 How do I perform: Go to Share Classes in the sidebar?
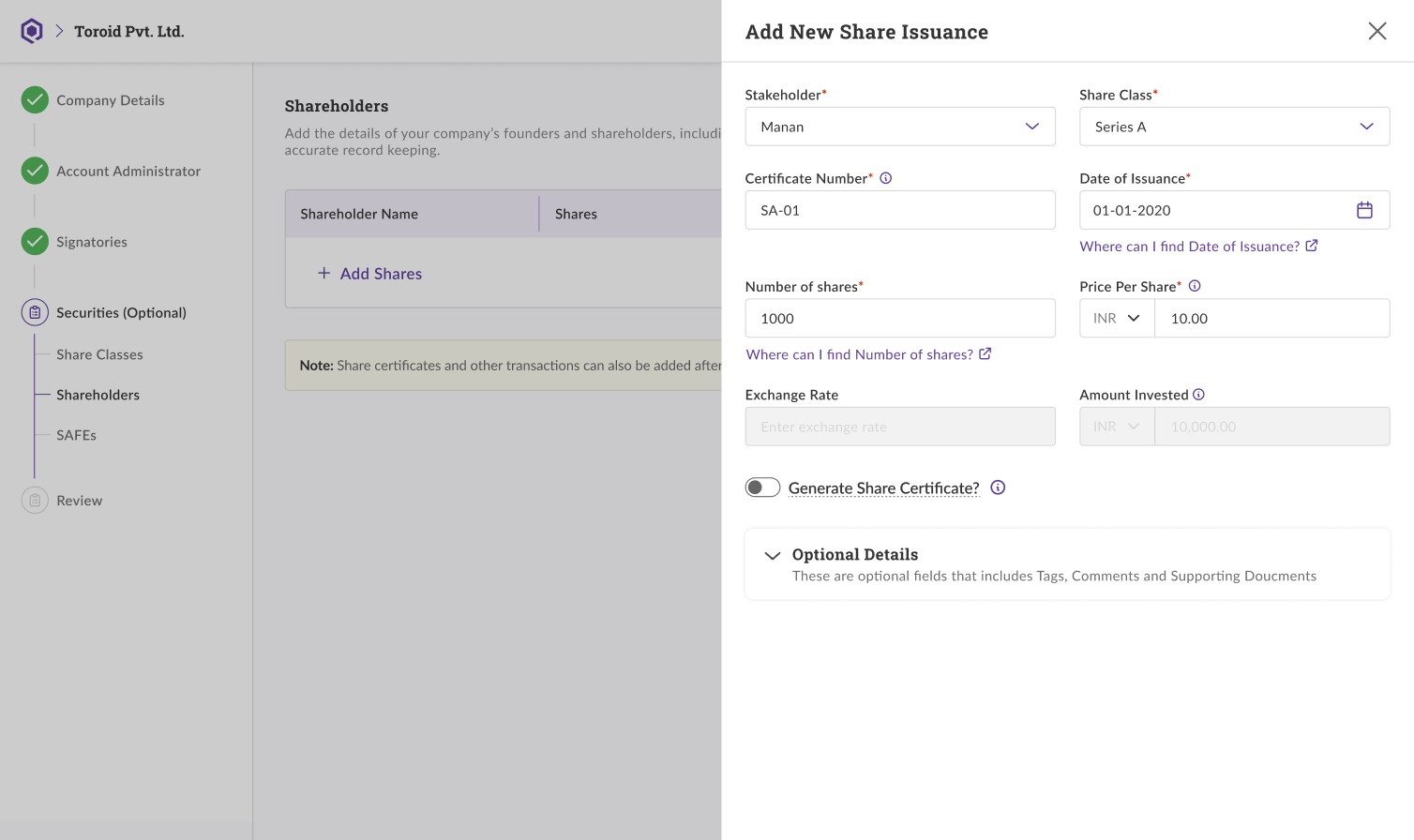[x=99, y=354]
